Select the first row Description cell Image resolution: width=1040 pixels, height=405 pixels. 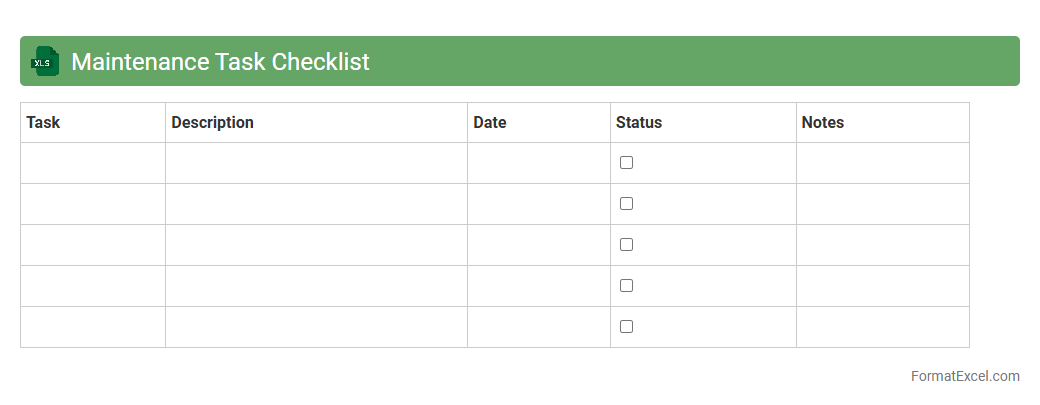(x=316, y=163)
